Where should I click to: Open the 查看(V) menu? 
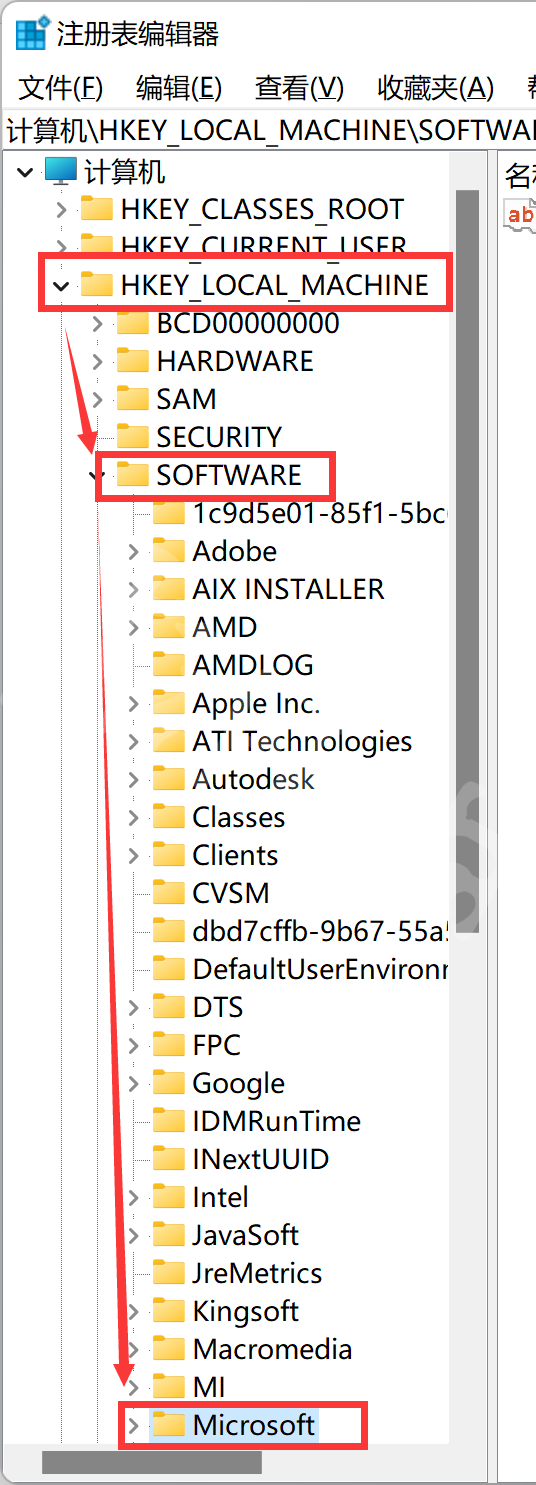point(299,88)
